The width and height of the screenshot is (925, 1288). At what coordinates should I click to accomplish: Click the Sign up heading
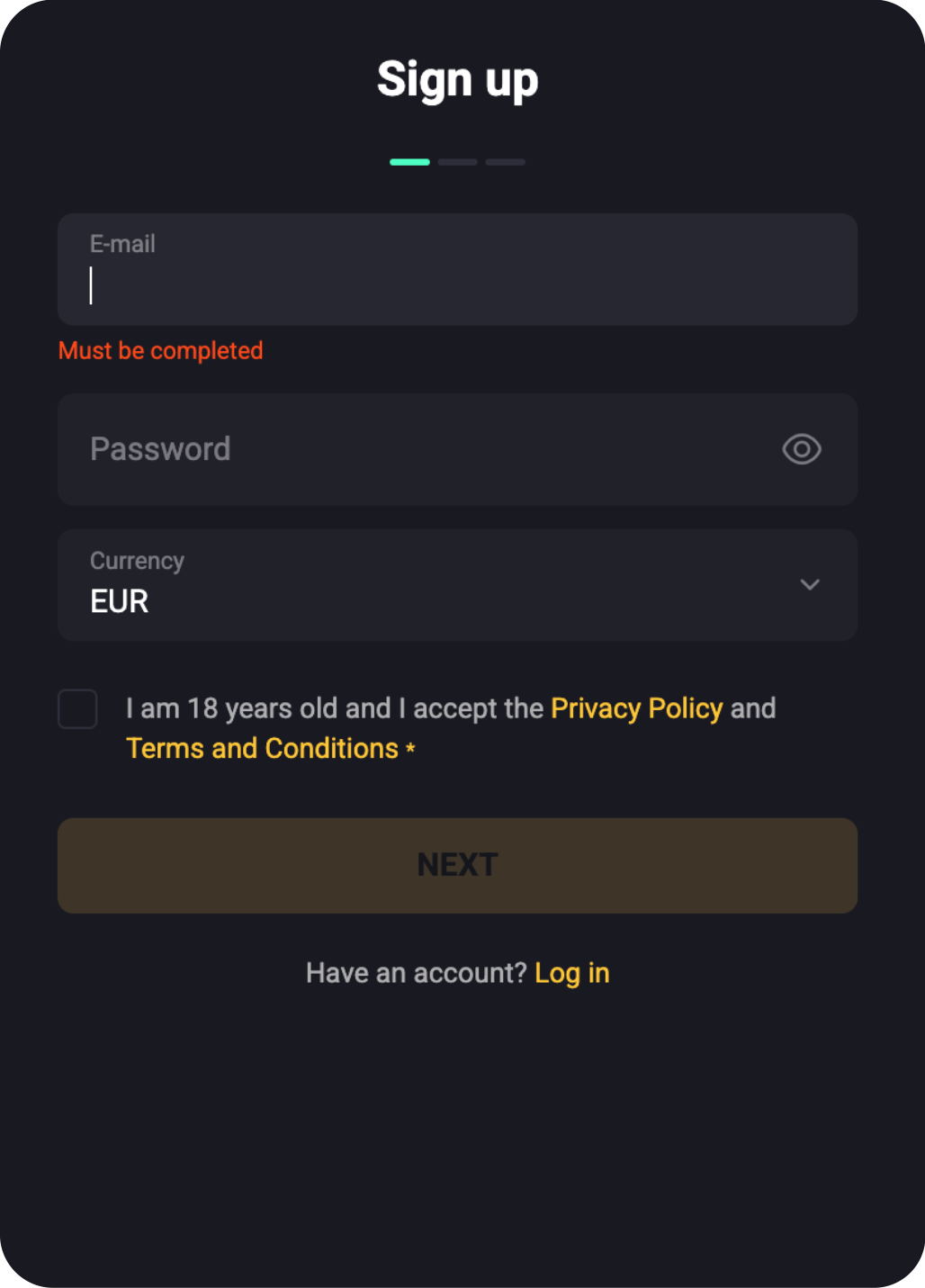[x=457, y=79]
